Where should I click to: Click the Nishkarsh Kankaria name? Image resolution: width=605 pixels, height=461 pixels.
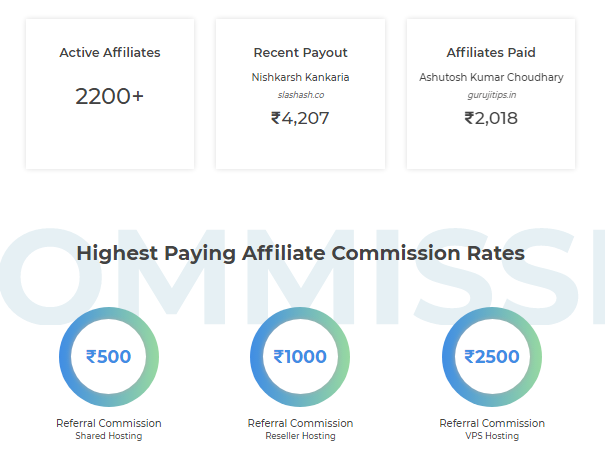pos(301,77)
